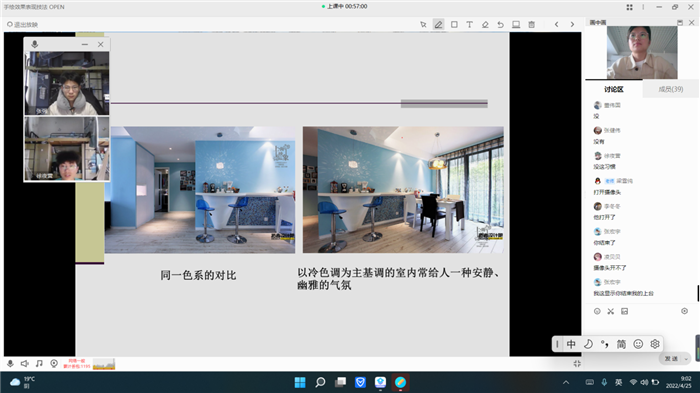The width and height of the screenshot is (700, 393).
Task: Toggle the microphone in the bottom toolbar
Action: [x=10, y=364]
